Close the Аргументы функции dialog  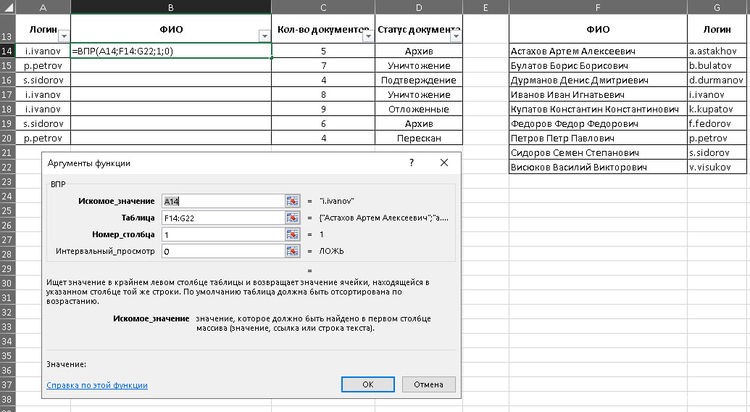444,163
